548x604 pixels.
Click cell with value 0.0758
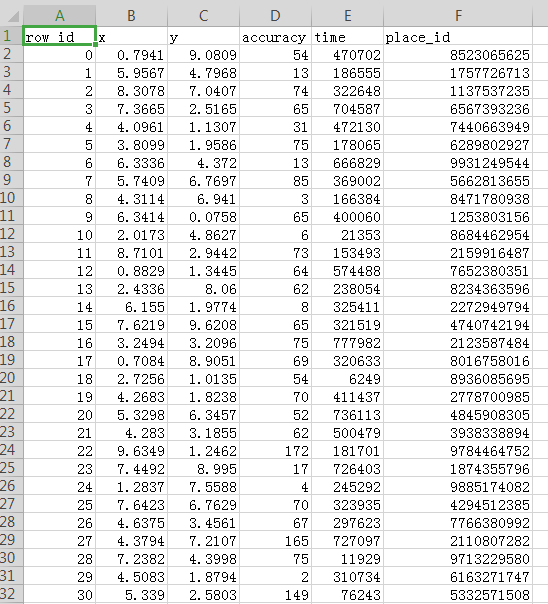click(x=203, y=216)
